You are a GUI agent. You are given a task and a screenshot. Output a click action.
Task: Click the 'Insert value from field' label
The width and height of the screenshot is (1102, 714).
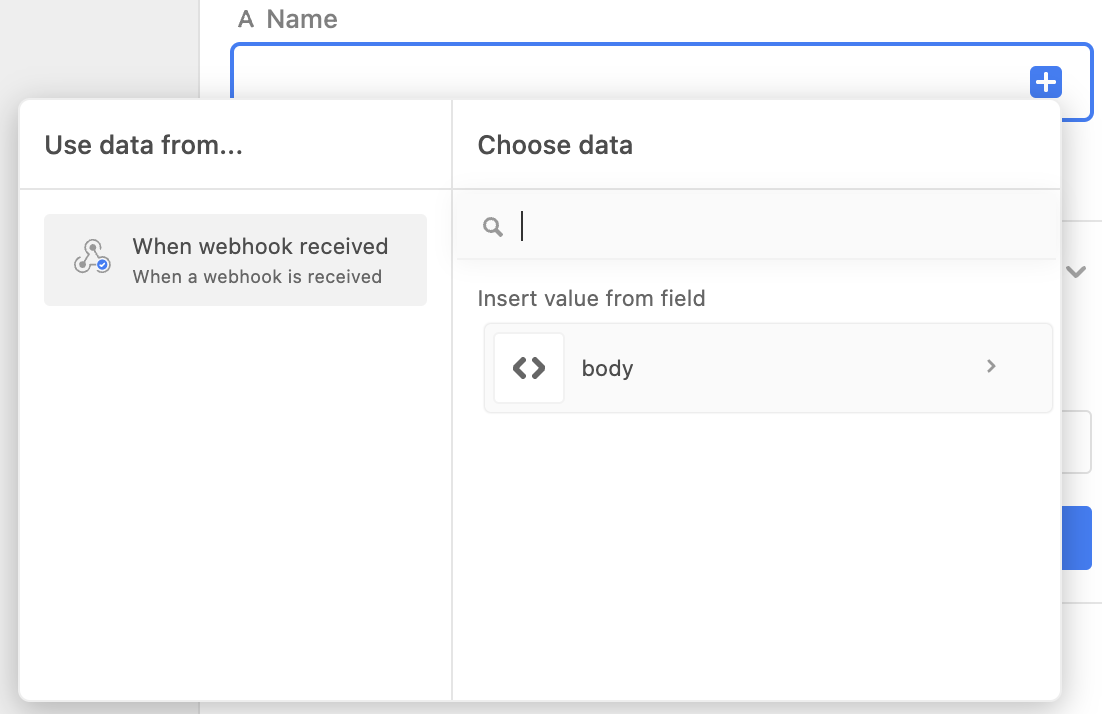click(591, 299)
